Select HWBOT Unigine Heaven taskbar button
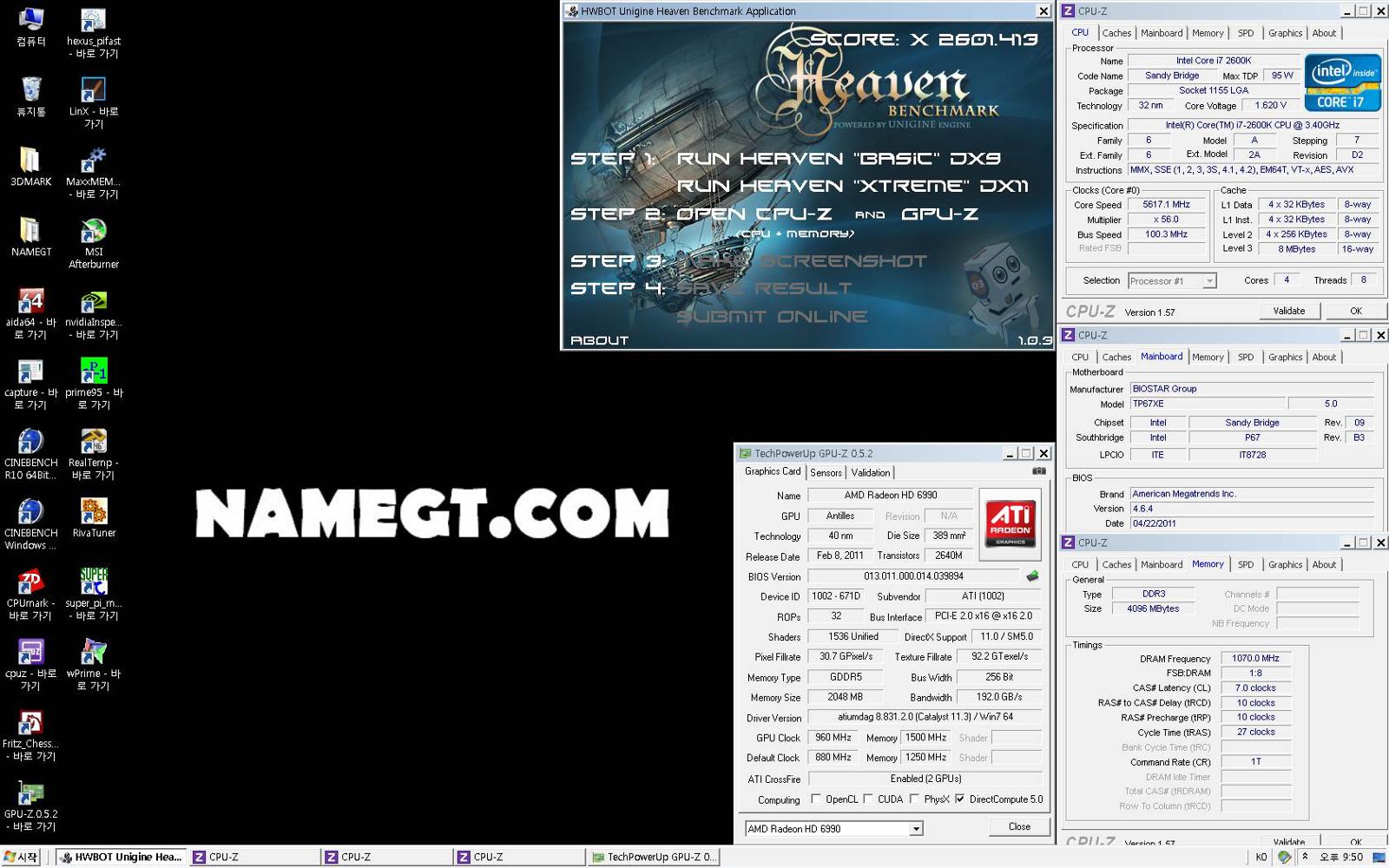This screenshot has width=1389, height=868. point(122,857)
